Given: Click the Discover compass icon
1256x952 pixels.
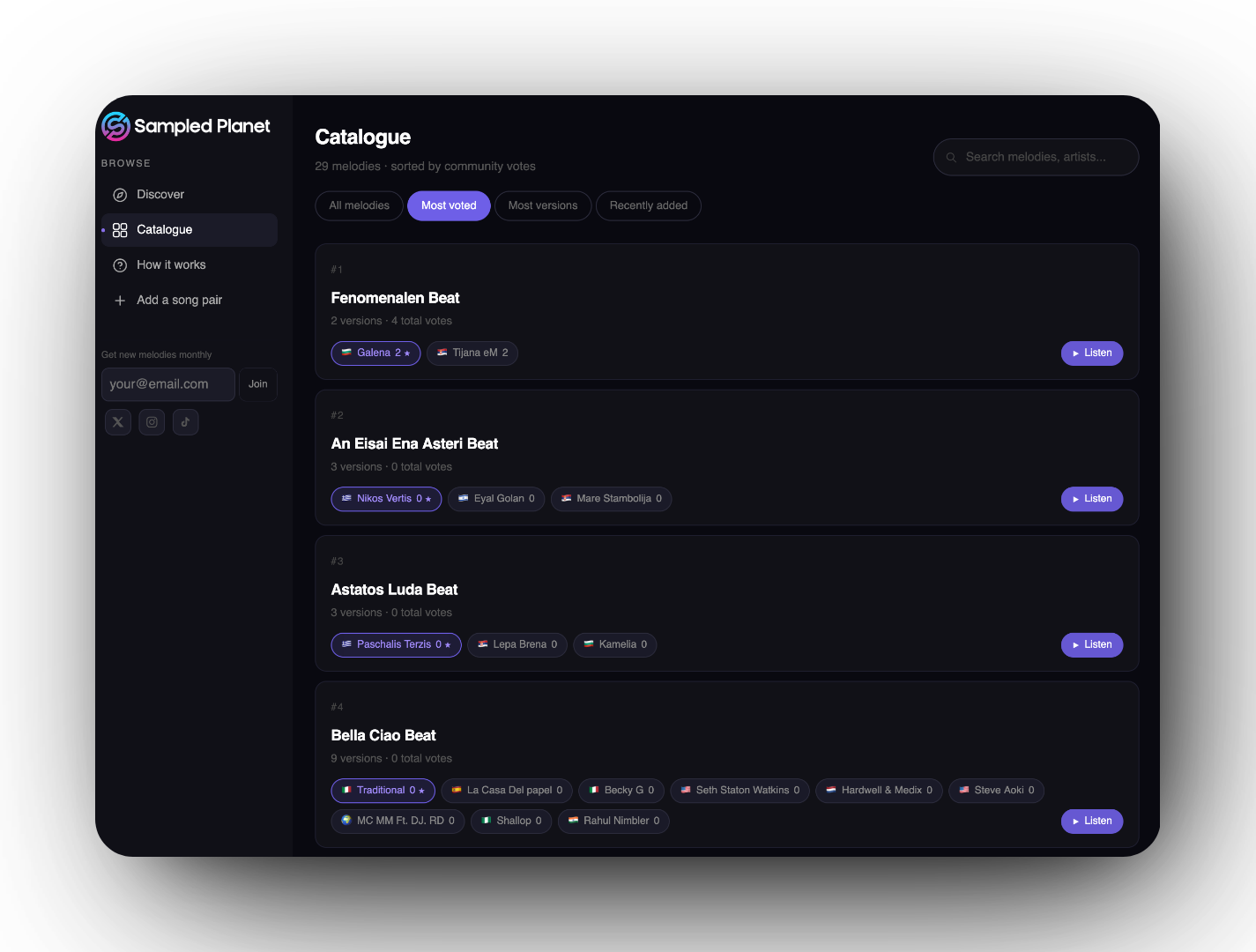Looking at the screenshot, I should [x=120, y=195].
